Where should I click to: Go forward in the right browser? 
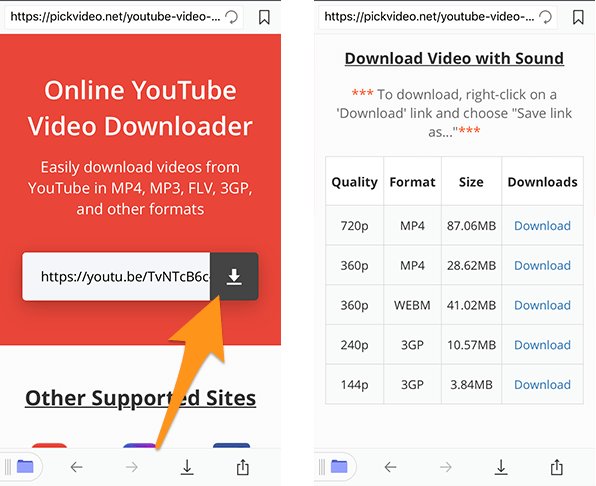(446, 467)
